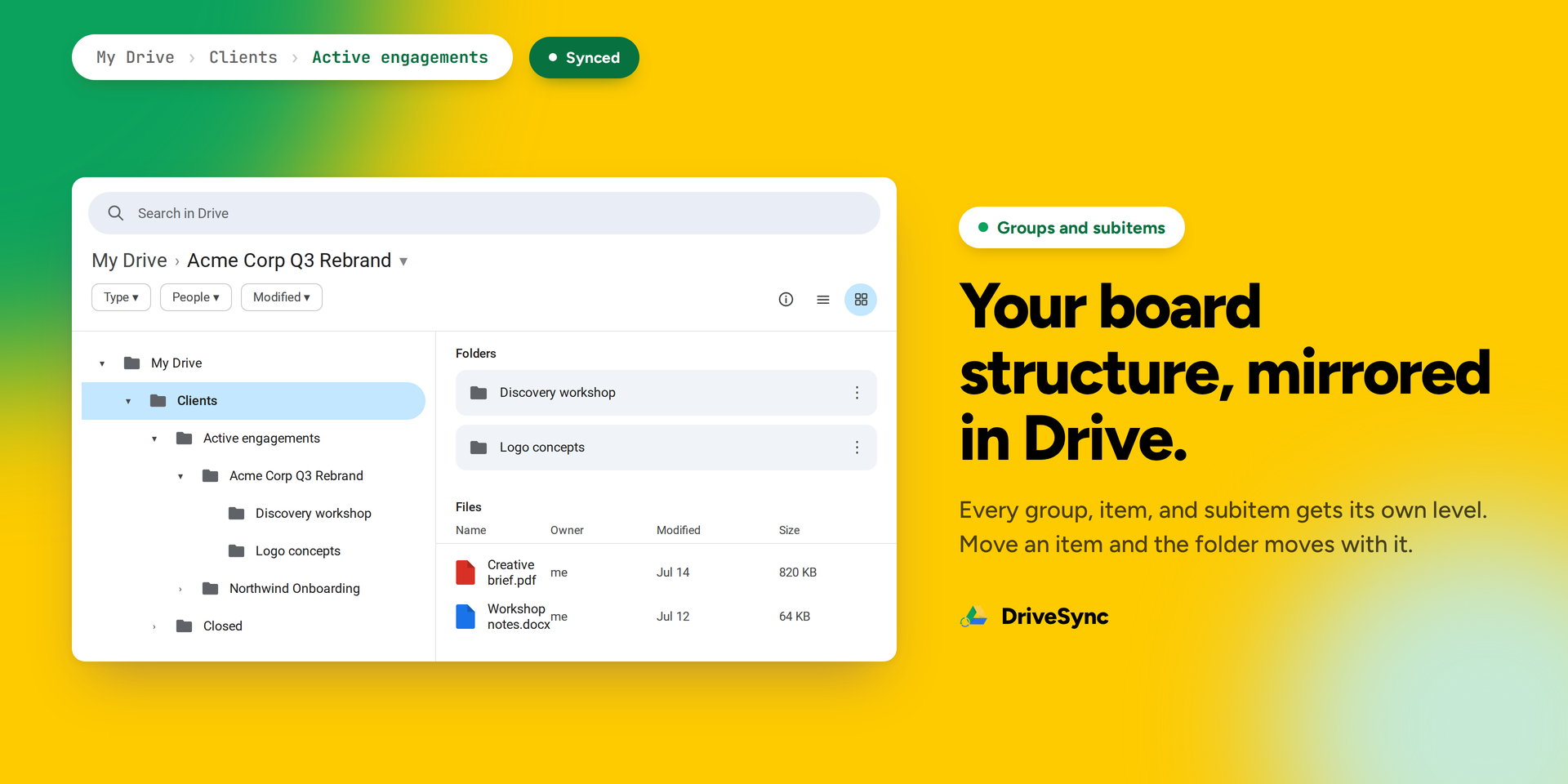The height and width of the screenshot is (784, 1568).
Task: Open the Type filter dropdown
Action: tap(121, 297)
